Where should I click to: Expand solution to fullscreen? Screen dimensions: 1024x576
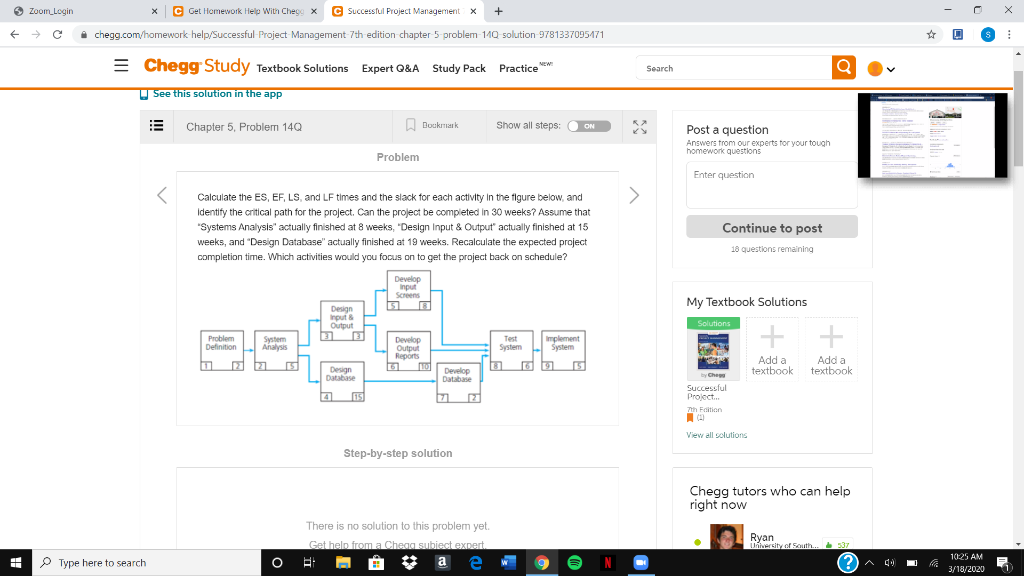tap(639, 127)
